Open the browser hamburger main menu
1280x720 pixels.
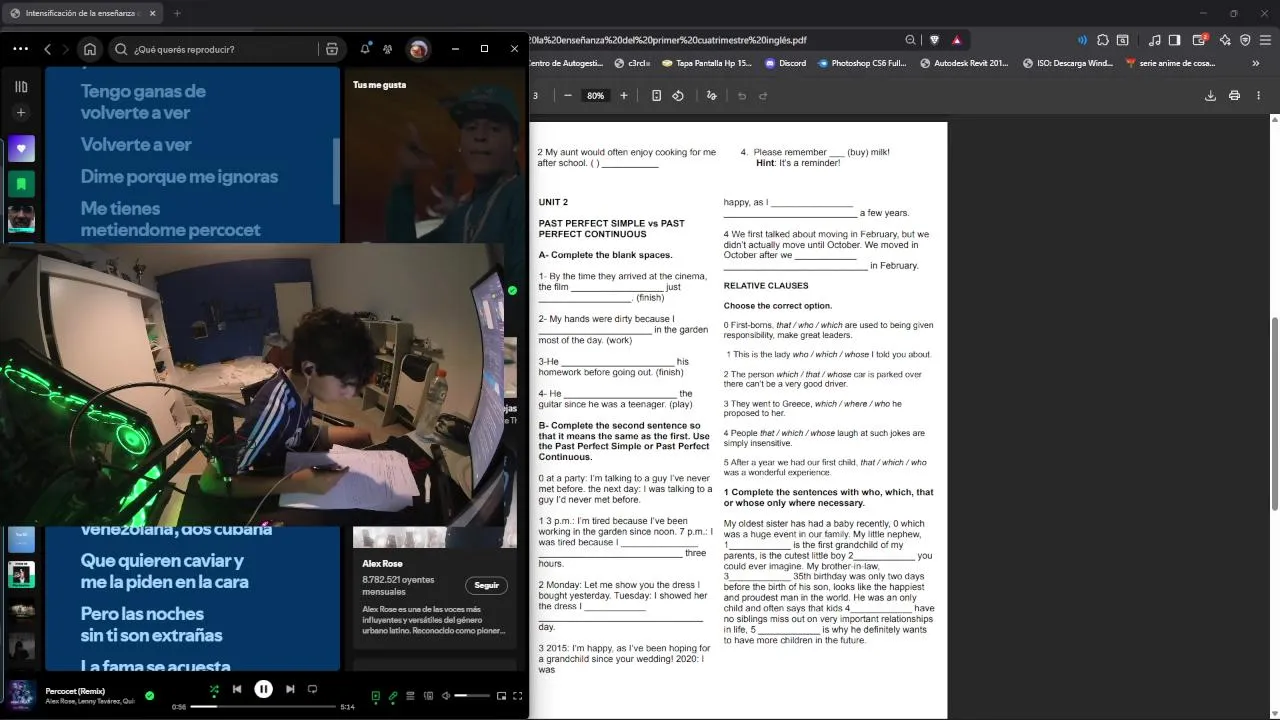point(1266,40)
